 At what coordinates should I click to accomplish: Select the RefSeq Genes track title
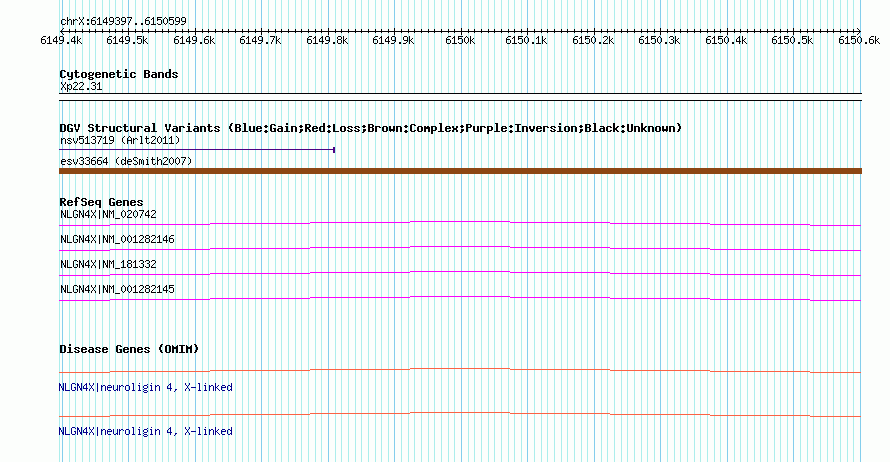101,202
